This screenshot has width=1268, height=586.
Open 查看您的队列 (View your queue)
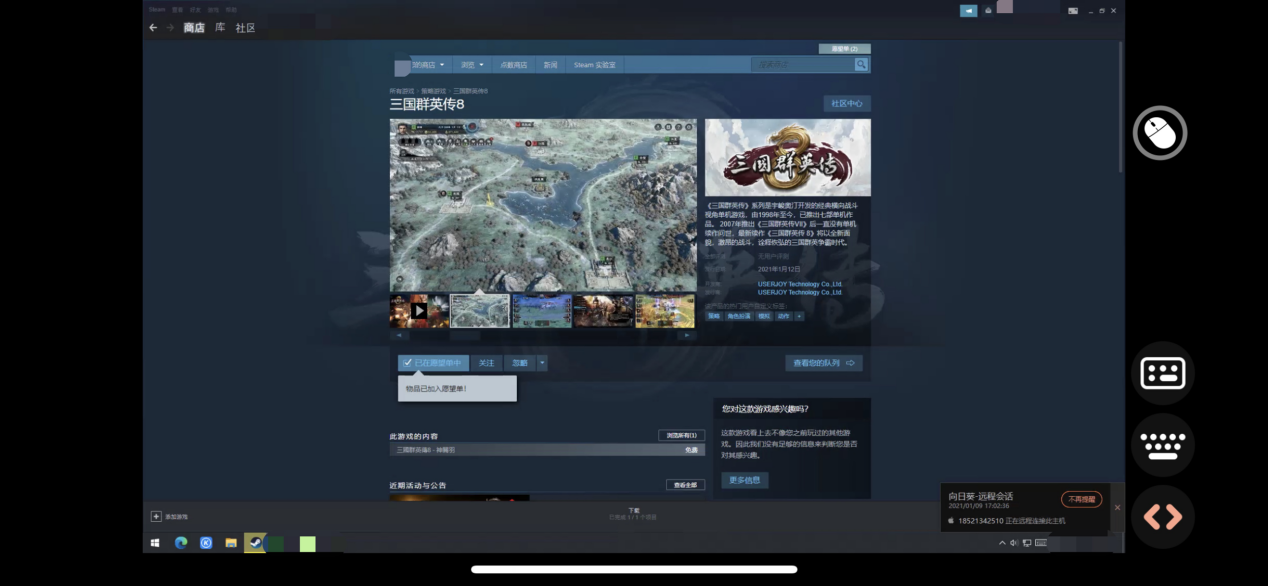824,363
